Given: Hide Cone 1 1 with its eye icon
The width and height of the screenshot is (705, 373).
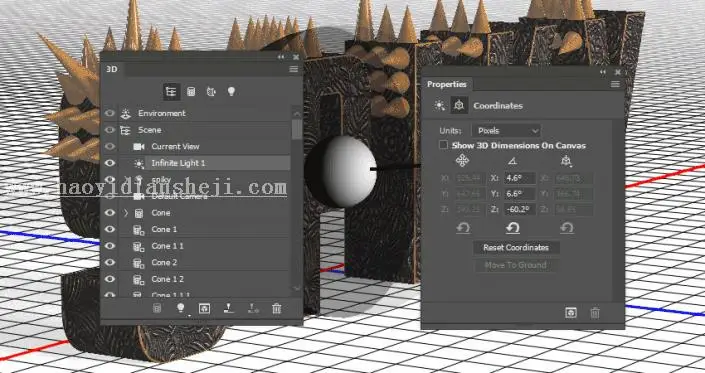Looking at the screenshot, I should (110, 246).
